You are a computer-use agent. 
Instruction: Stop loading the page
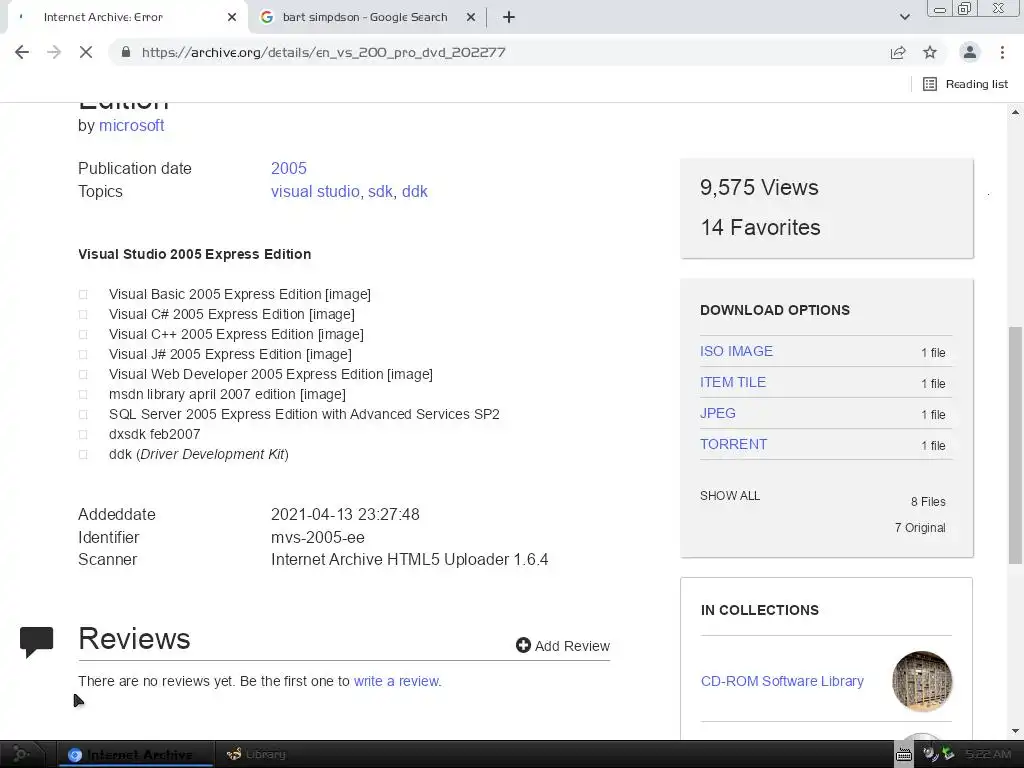click(x=86, y=52)
